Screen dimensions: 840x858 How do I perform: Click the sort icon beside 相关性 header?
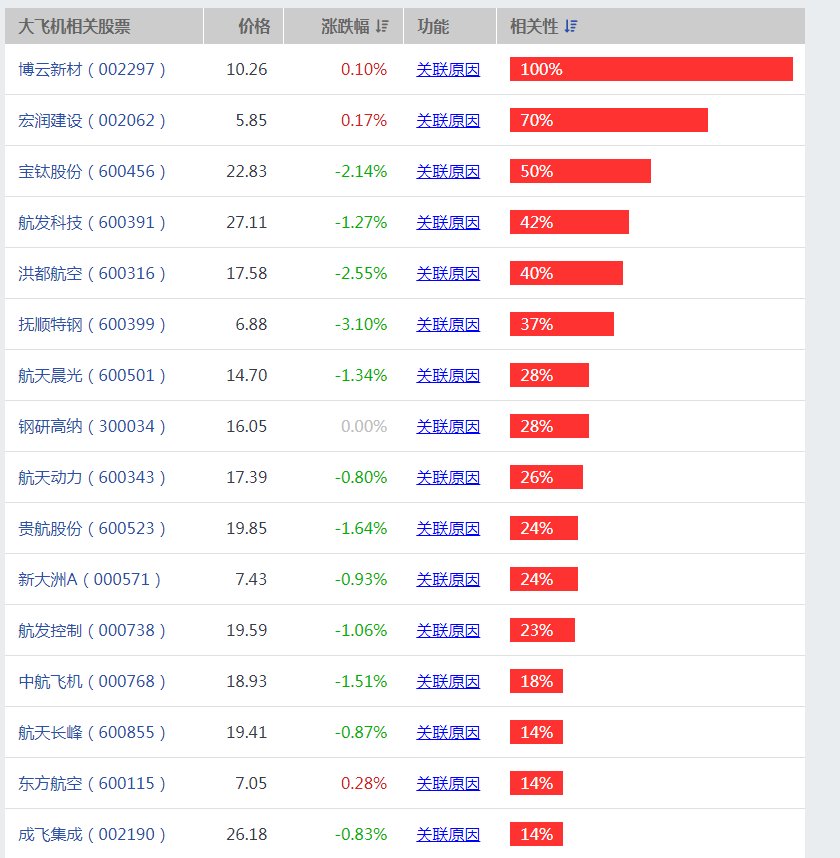570,26
